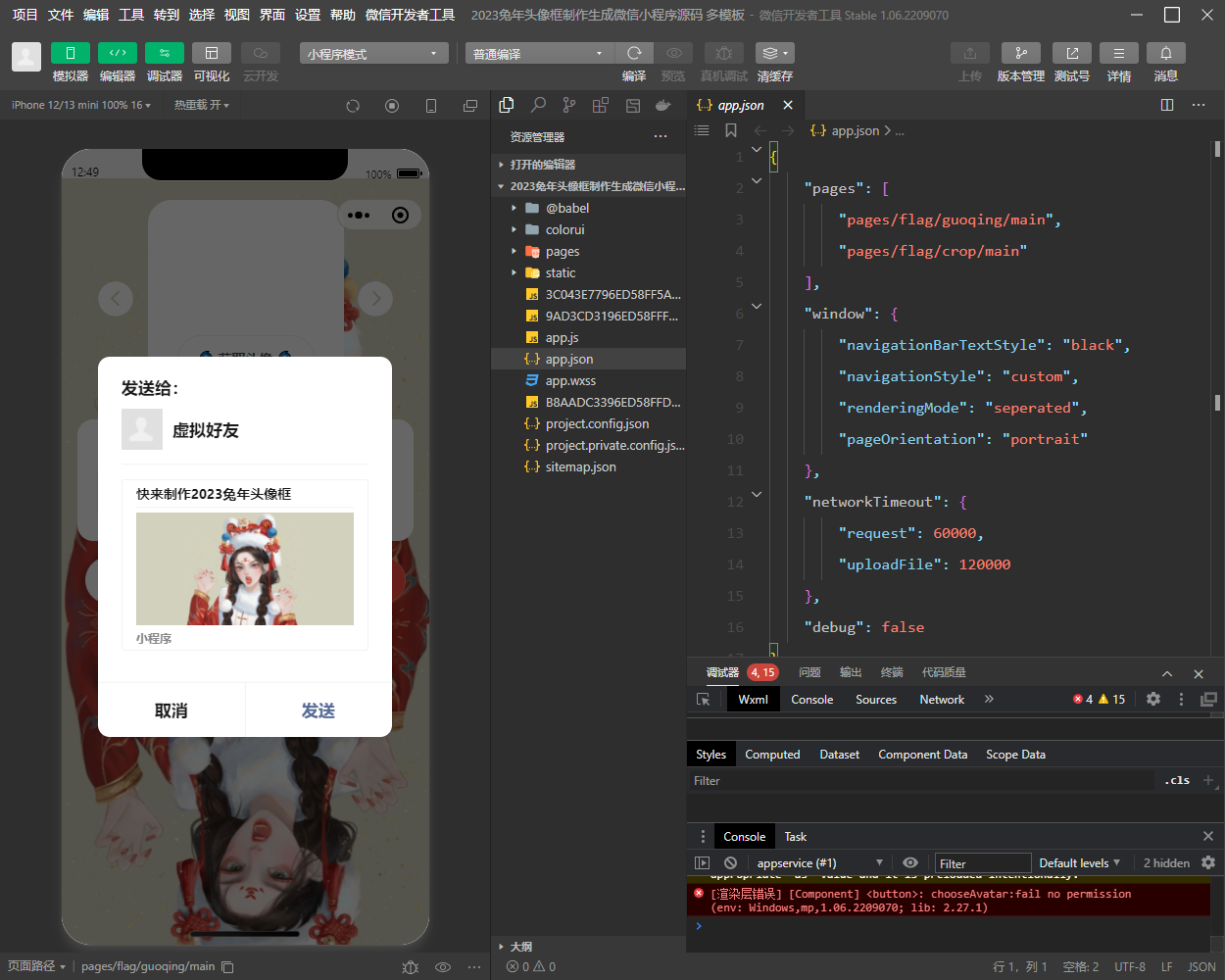Open the DevTools settings gear icon
Image resolution: width=1225 pixels, height=980 pixels.
point(1153,699)
